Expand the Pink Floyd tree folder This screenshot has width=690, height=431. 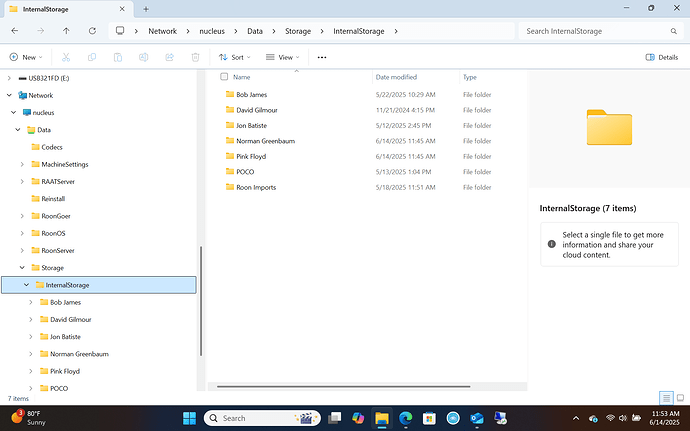pyautogui.click(x=31, y=371)
